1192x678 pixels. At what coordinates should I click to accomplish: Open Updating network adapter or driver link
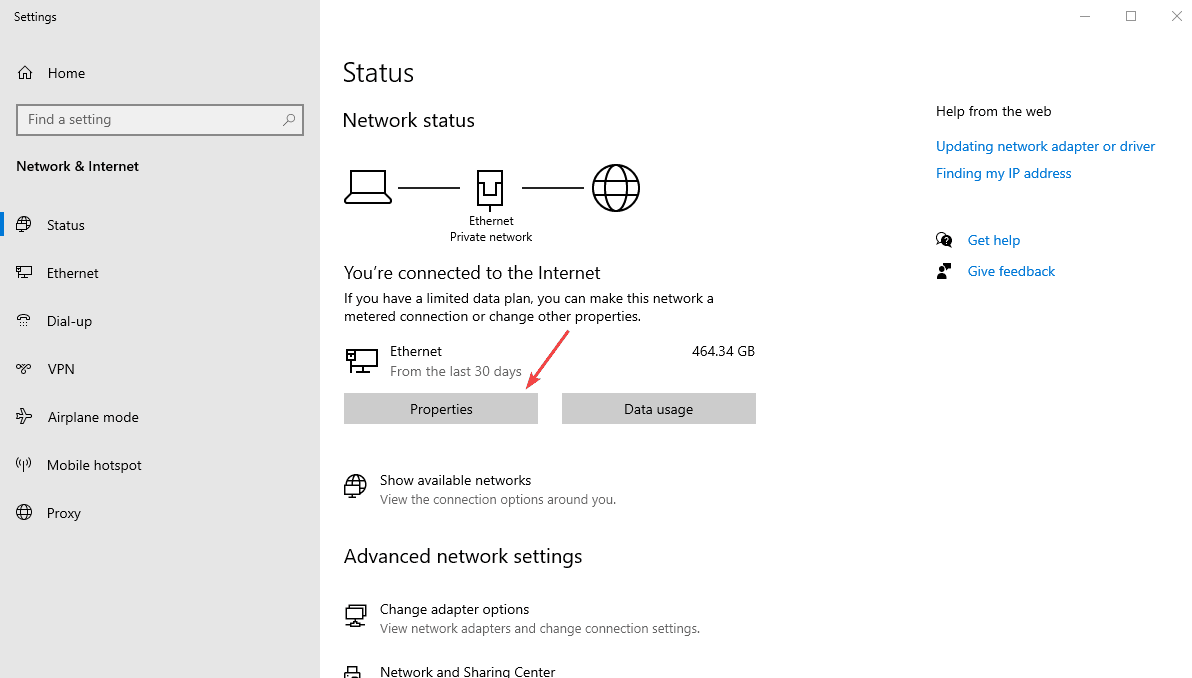[1045, 146]
